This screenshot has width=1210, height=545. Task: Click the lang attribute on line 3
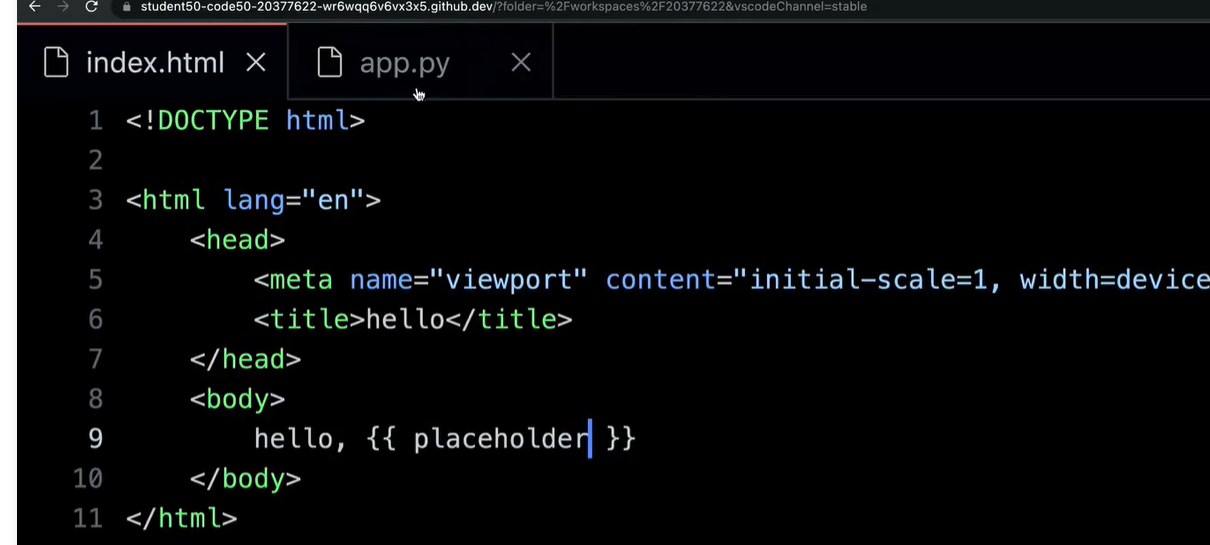click(255, 200)
